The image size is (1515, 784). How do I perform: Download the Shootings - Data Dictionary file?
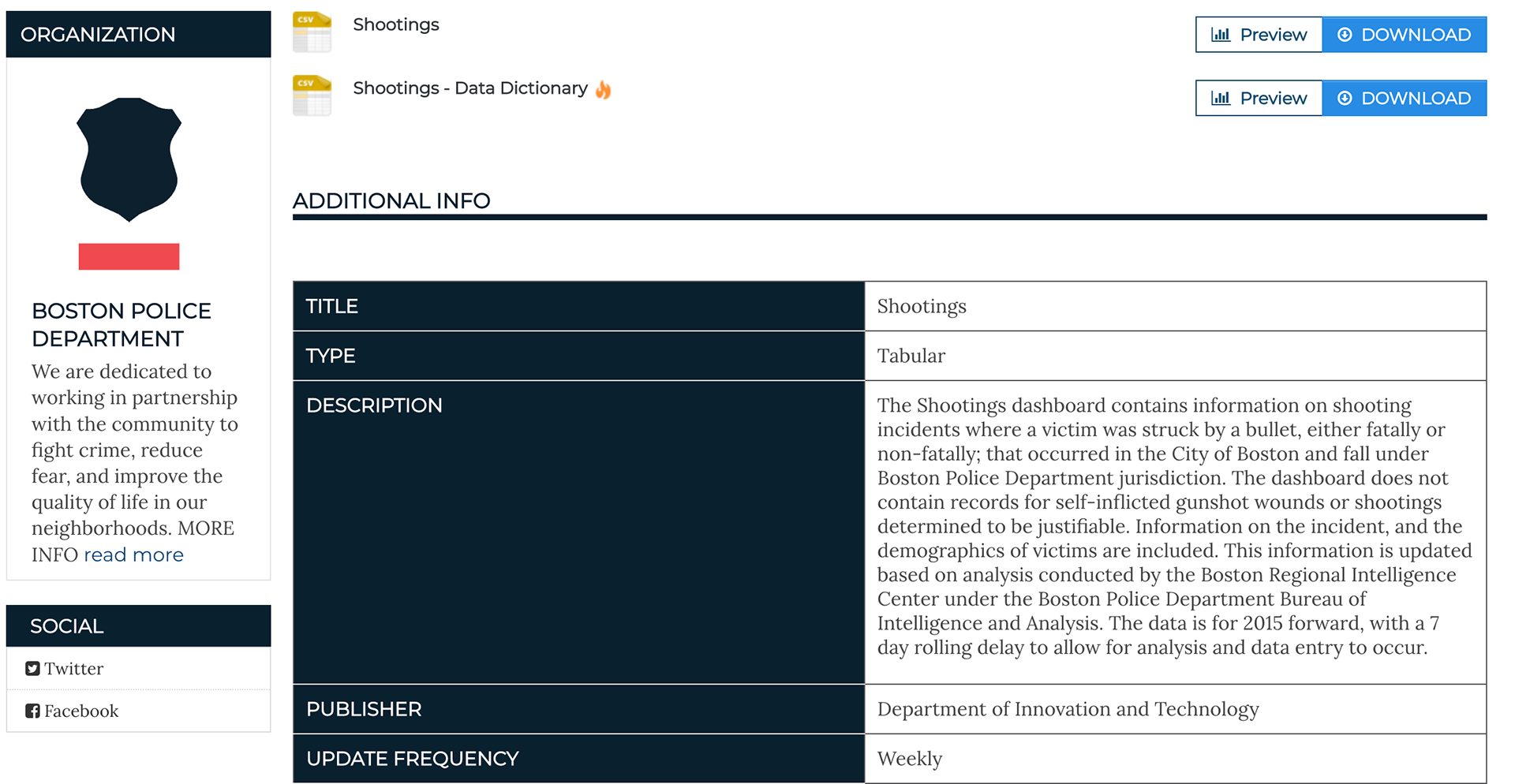(x=1405, y=99)
